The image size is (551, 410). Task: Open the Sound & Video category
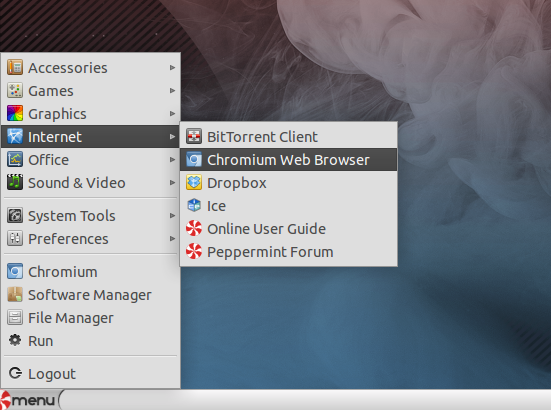[91, 183]
